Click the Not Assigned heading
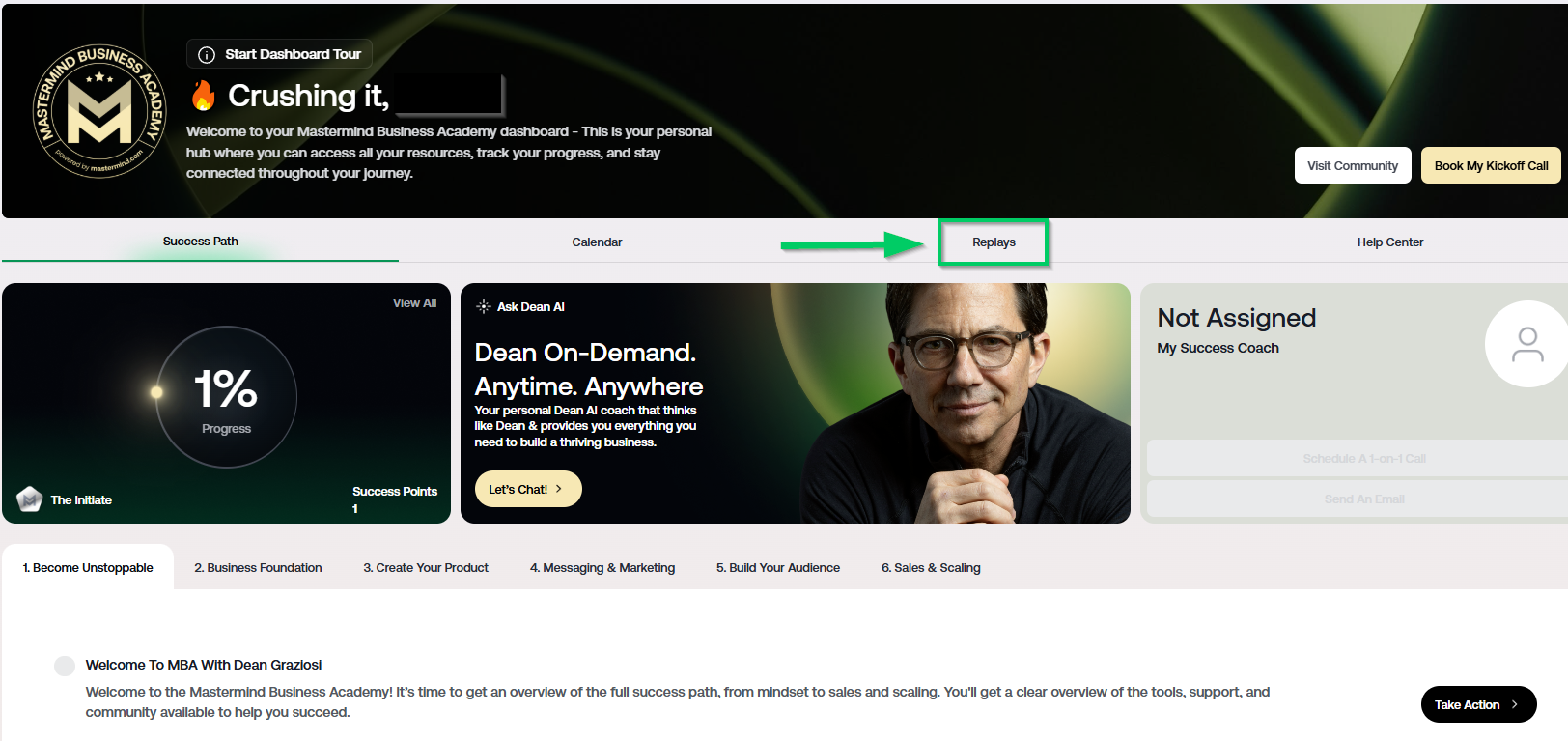Viewport: 1568px width, 741px height. point(1237,318)
